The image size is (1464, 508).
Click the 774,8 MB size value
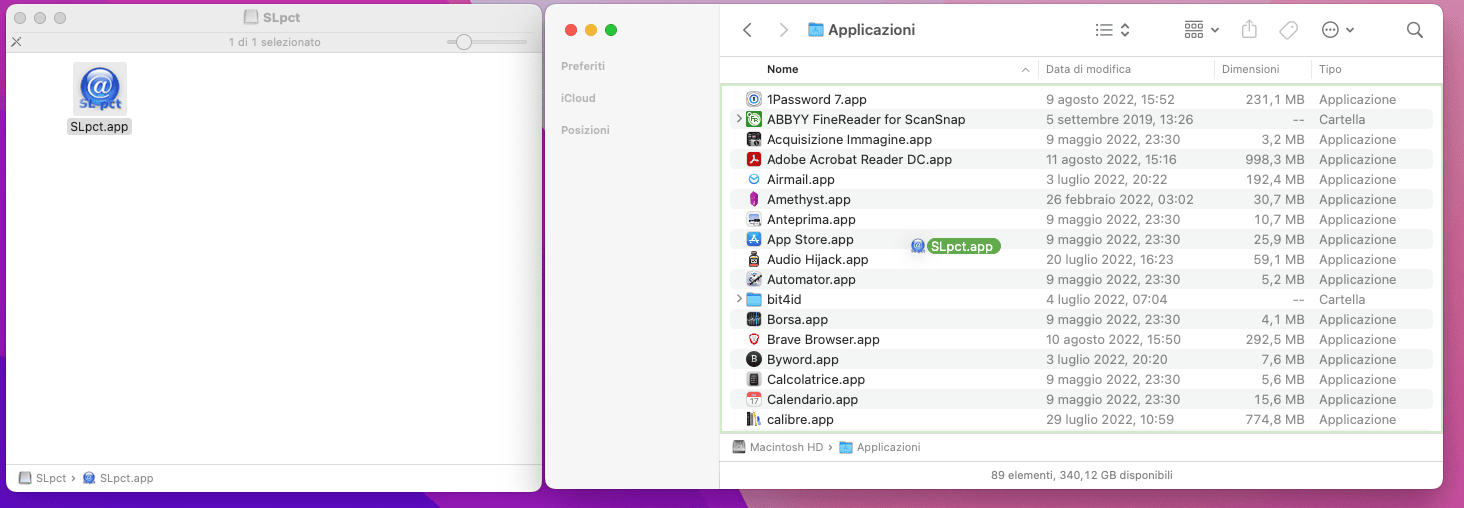click(x=1275, y=419)
